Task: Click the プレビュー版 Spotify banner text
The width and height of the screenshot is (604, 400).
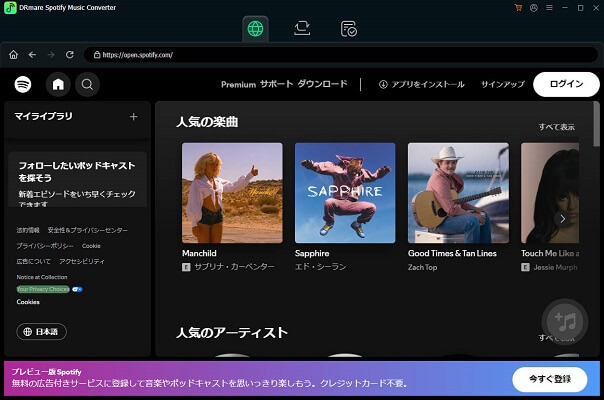Action: tap(46, 372)
